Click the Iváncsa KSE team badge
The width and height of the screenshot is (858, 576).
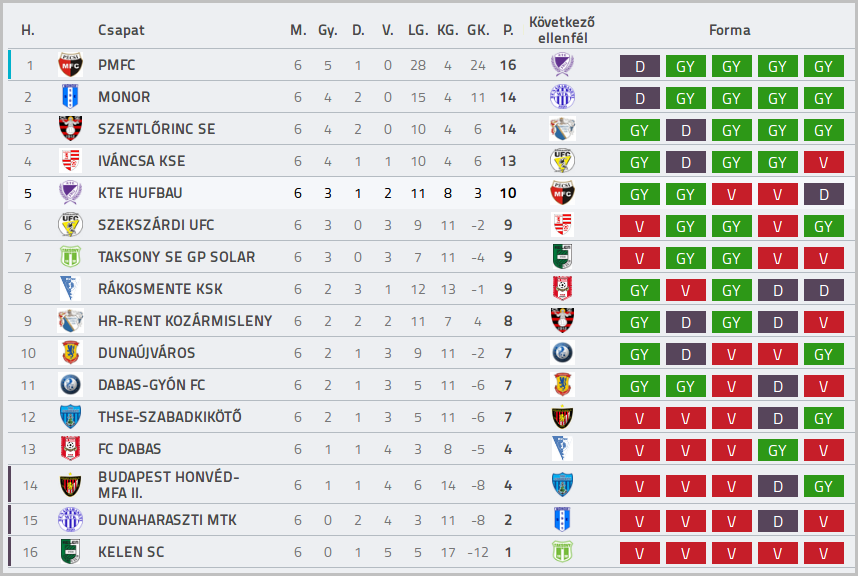(x=70, y=161)
